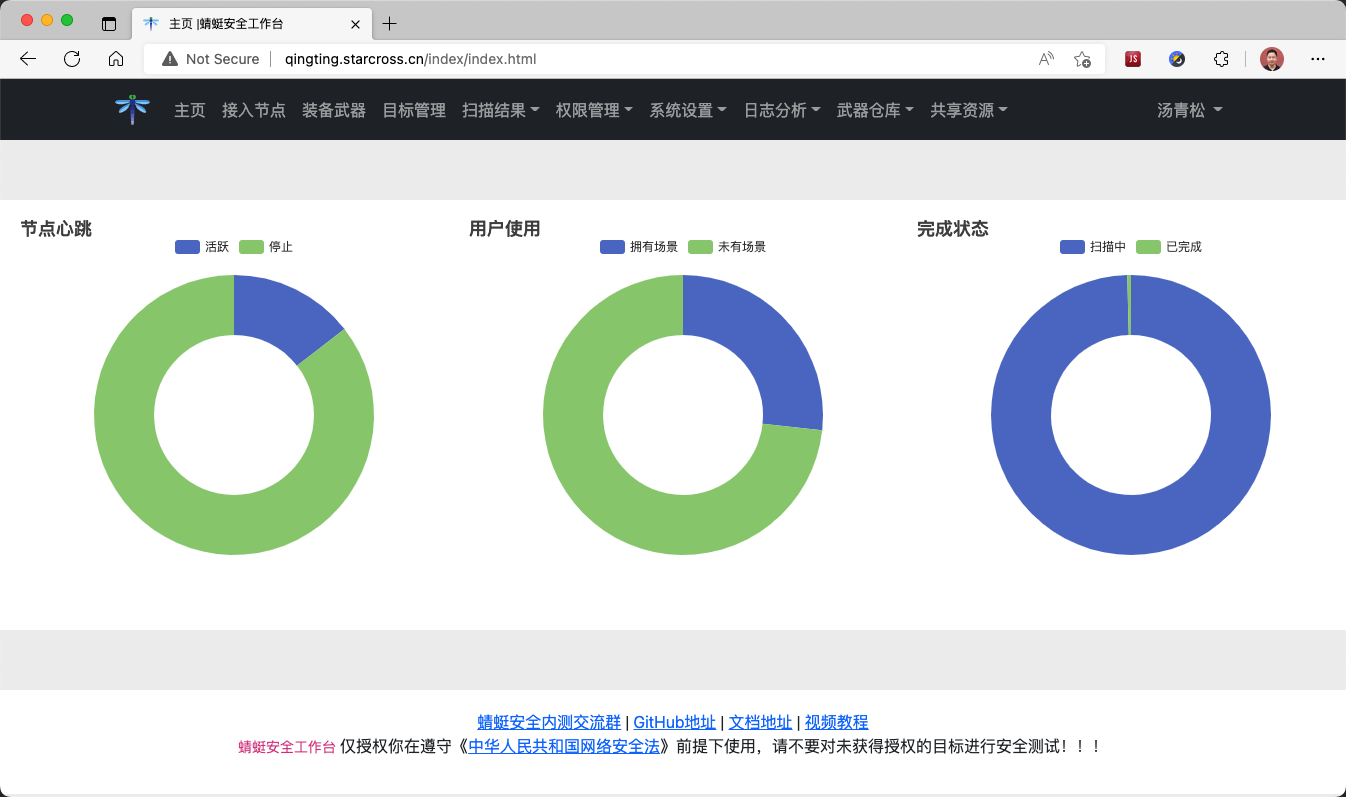The width and height of the screenshot is (1346, 797).
Task: Refresh the page with the reload icon
Action: click(71, 59)
